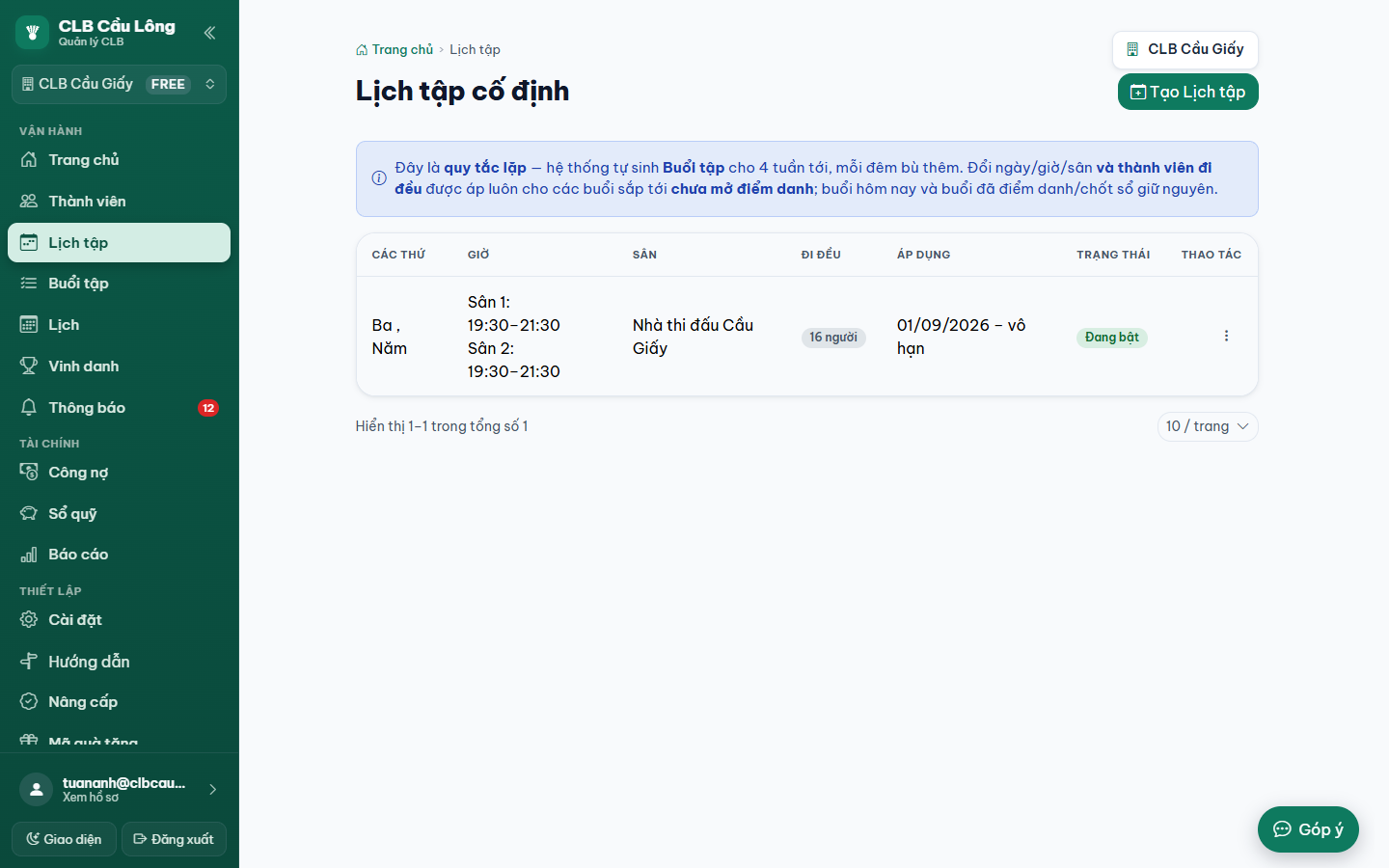1389x868 pixels.
Task: Click the Sổ quỹ piggy bank icon
Action: (29, 514)
